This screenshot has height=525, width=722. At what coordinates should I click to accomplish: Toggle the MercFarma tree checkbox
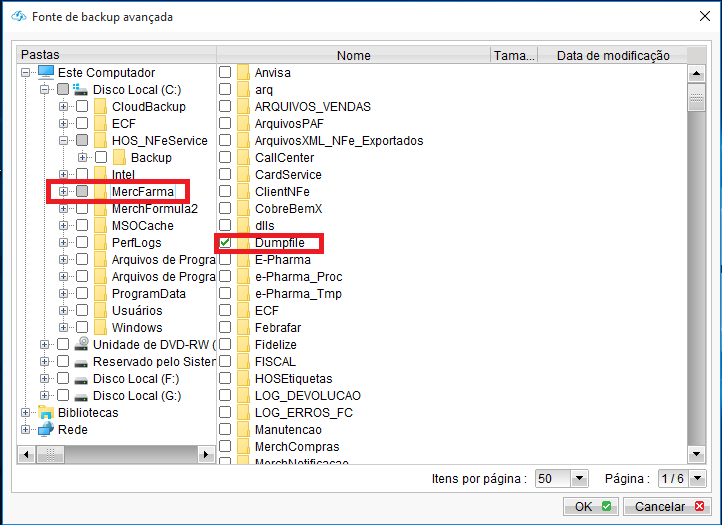82,192
